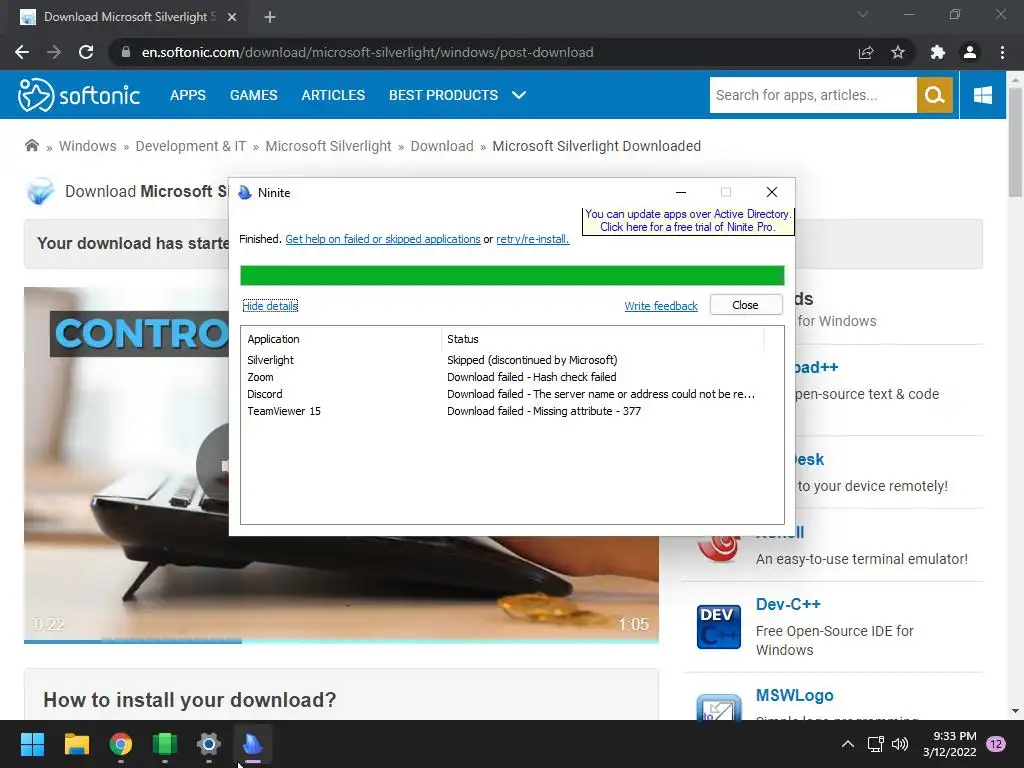Image resolution: width=1024 pixels, height=768 pixels.
Task: Click the orange search magnifier button
Action: [935, 95]
